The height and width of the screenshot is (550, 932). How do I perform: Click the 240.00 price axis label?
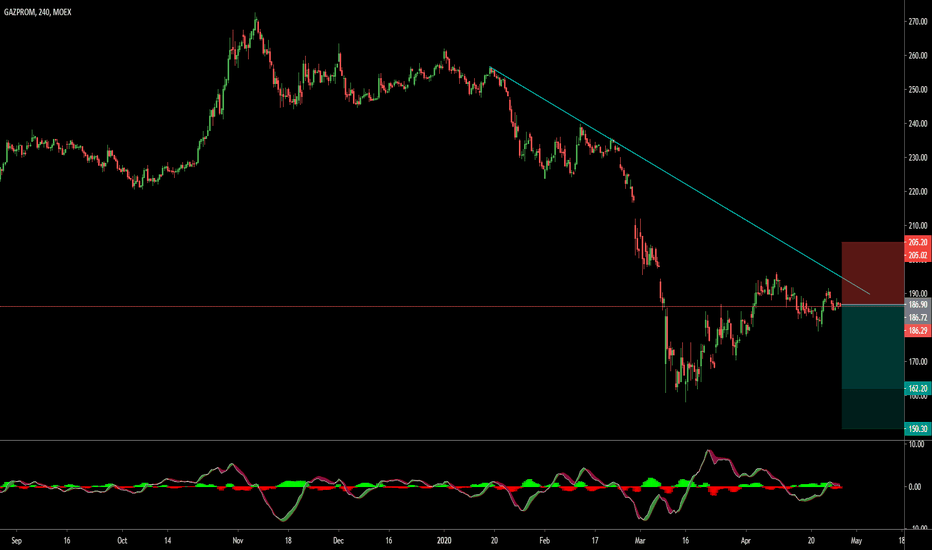918,124
